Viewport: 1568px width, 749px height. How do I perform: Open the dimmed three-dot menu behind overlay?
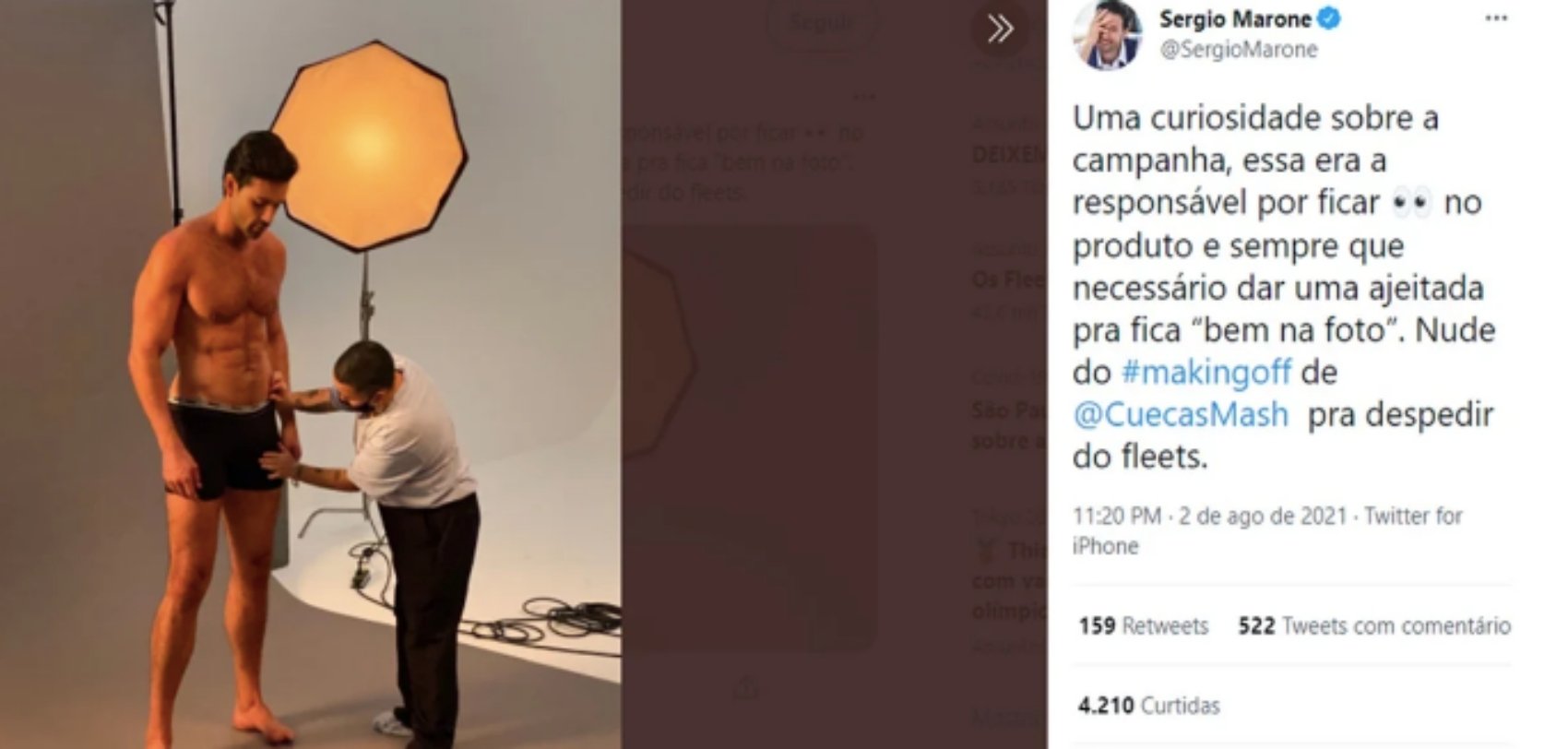[863, 97]
